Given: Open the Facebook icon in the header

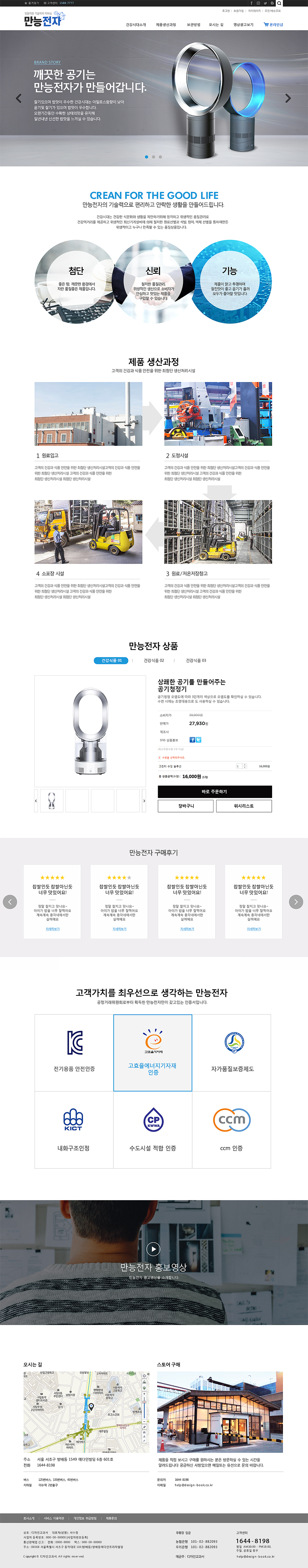Looking at the screenshot, I should [x=251, y=3].
